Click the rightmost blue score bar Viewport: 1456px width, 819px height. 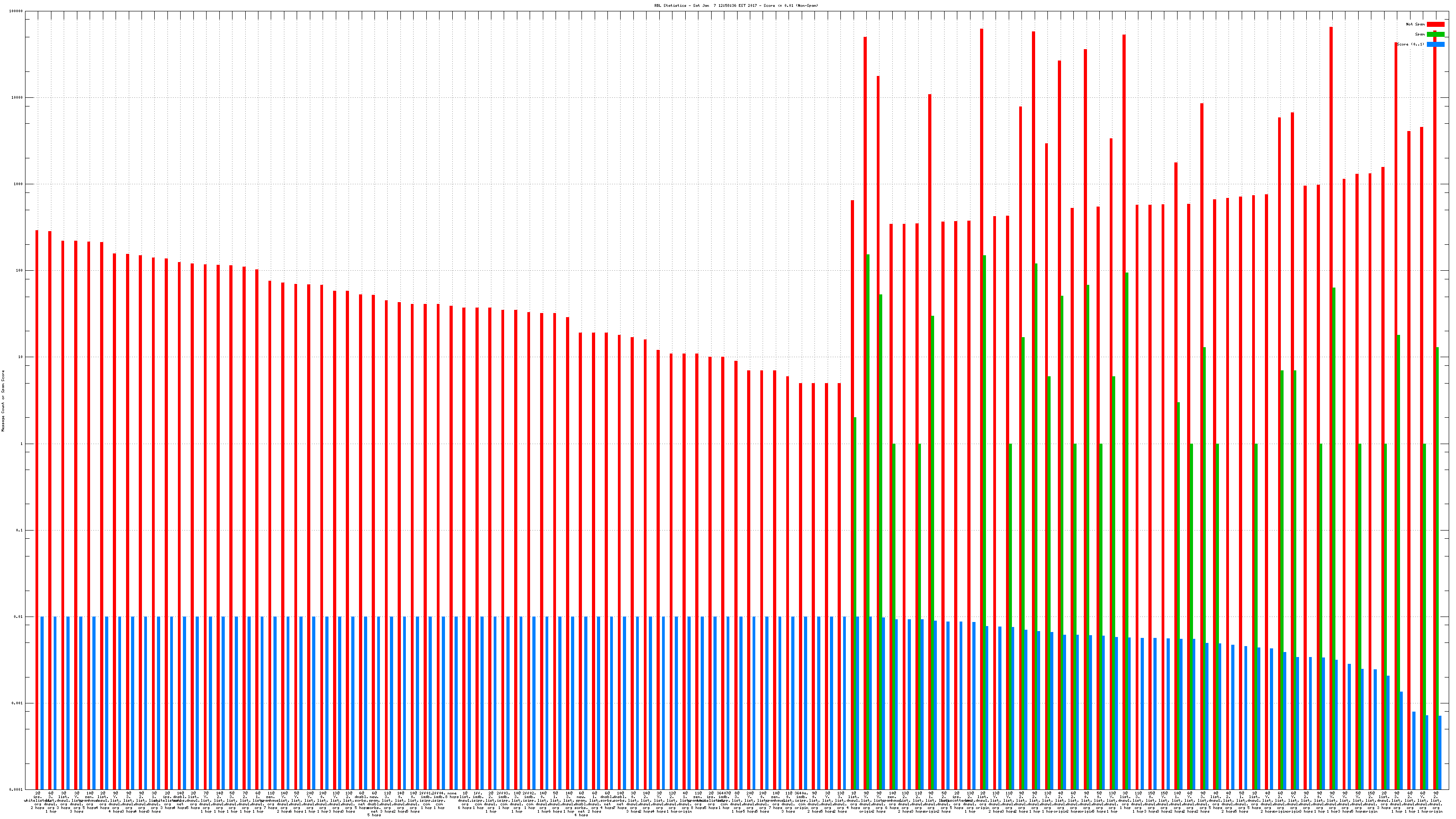pos(1440,752)
